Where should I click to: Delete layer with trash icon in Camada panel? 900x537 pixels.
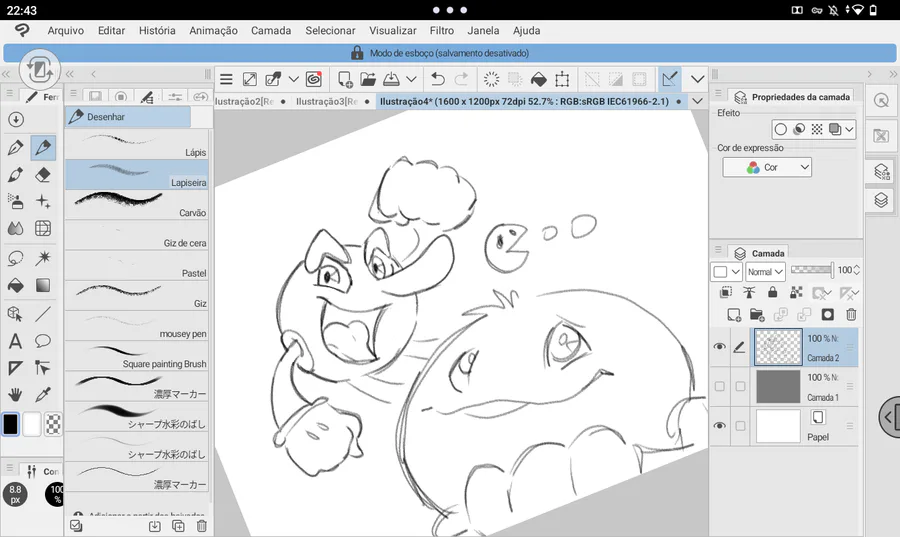[x=851, y=314]
